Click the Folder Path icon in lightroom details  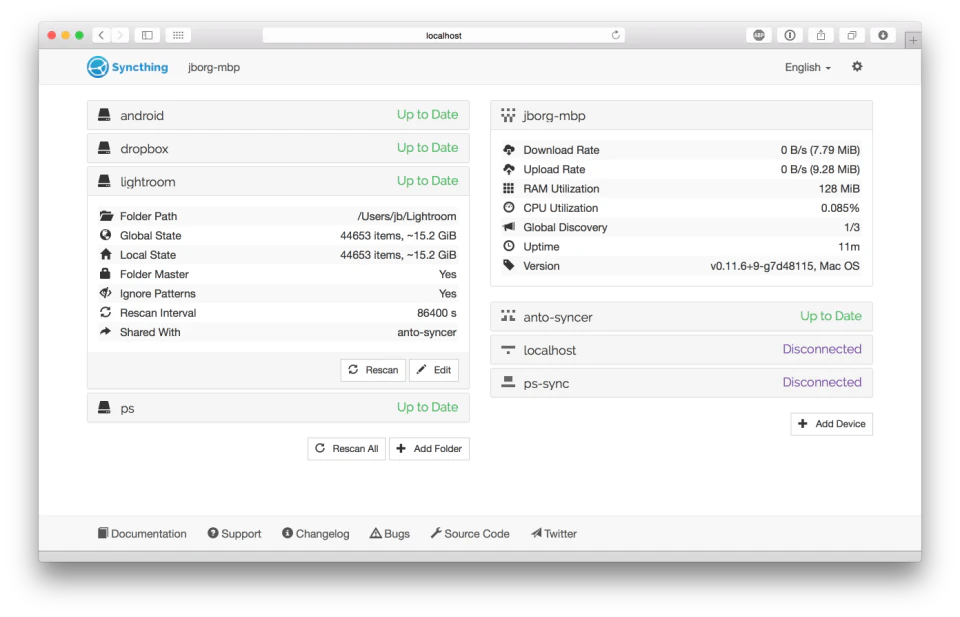107,216
